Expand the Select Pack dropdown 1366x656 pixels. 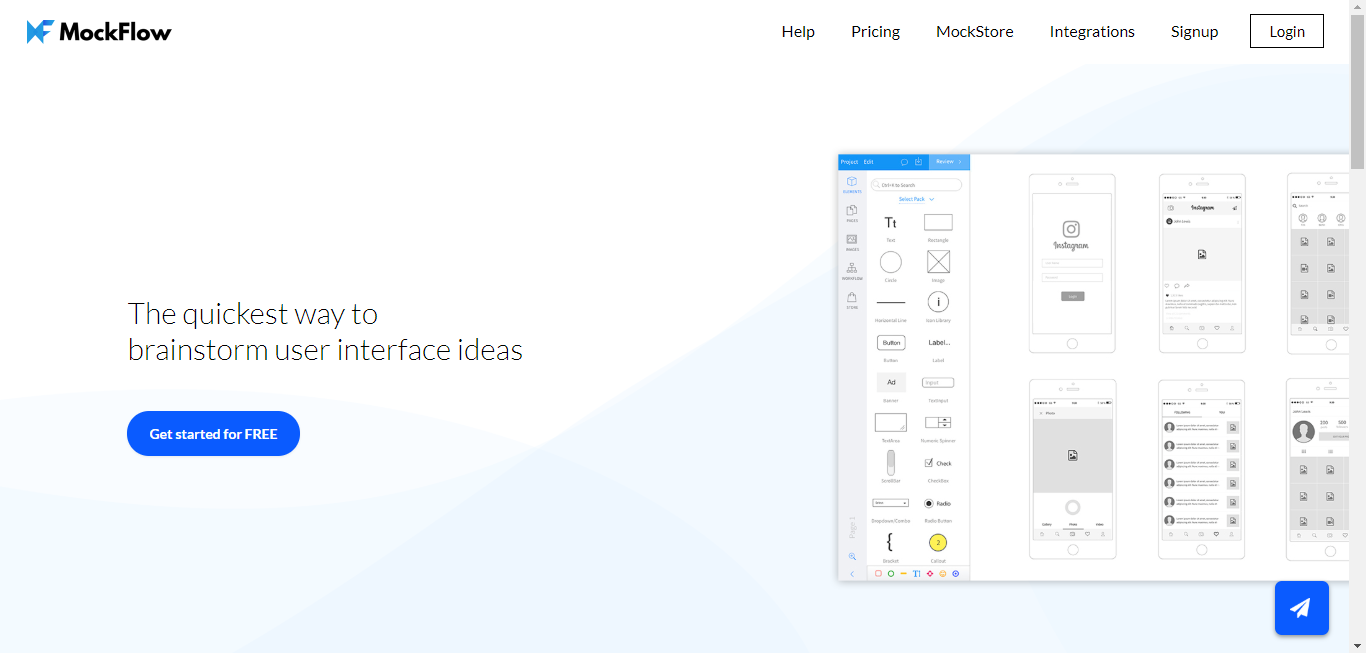(x=917, y=199)
